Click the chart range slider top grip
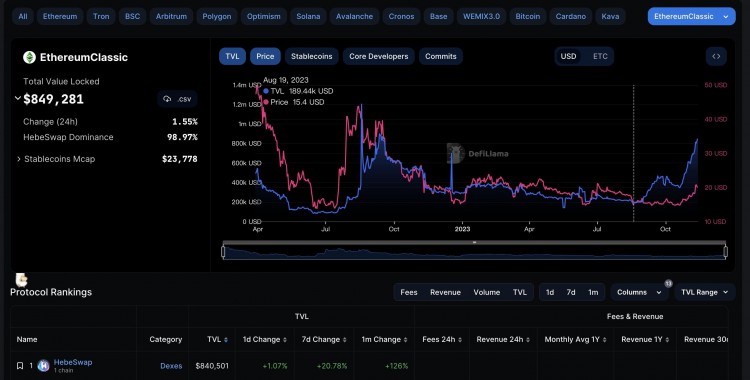This screenshot has height=380, width=750. (474, 242)
